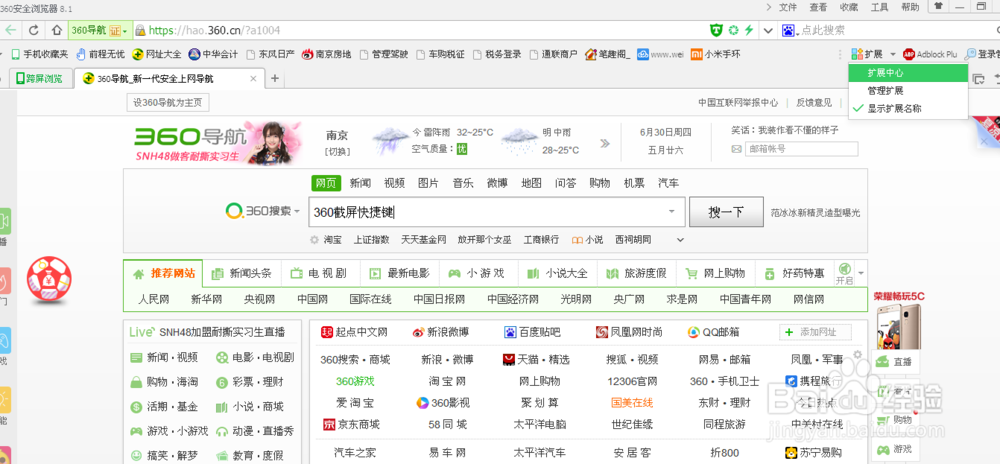Close the 360导航 tab
This screenshot has height=464, width=1000.
[253, 79]
